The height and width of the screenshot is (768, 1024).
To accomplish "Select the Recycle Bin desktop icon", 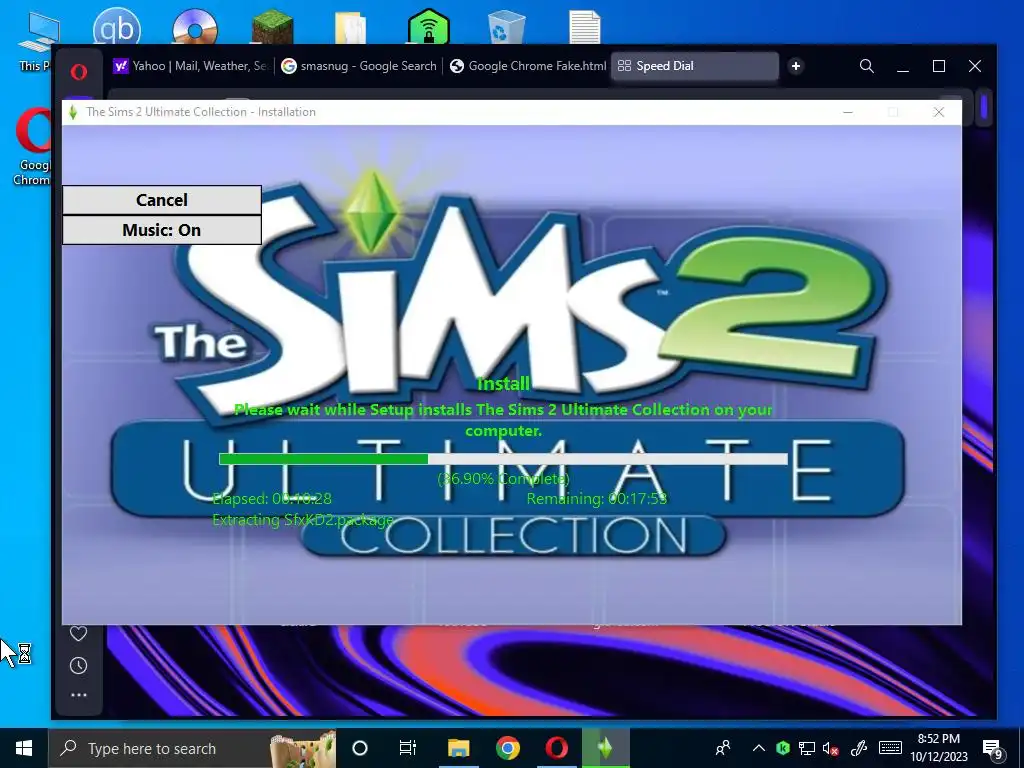I will point(506,27).
